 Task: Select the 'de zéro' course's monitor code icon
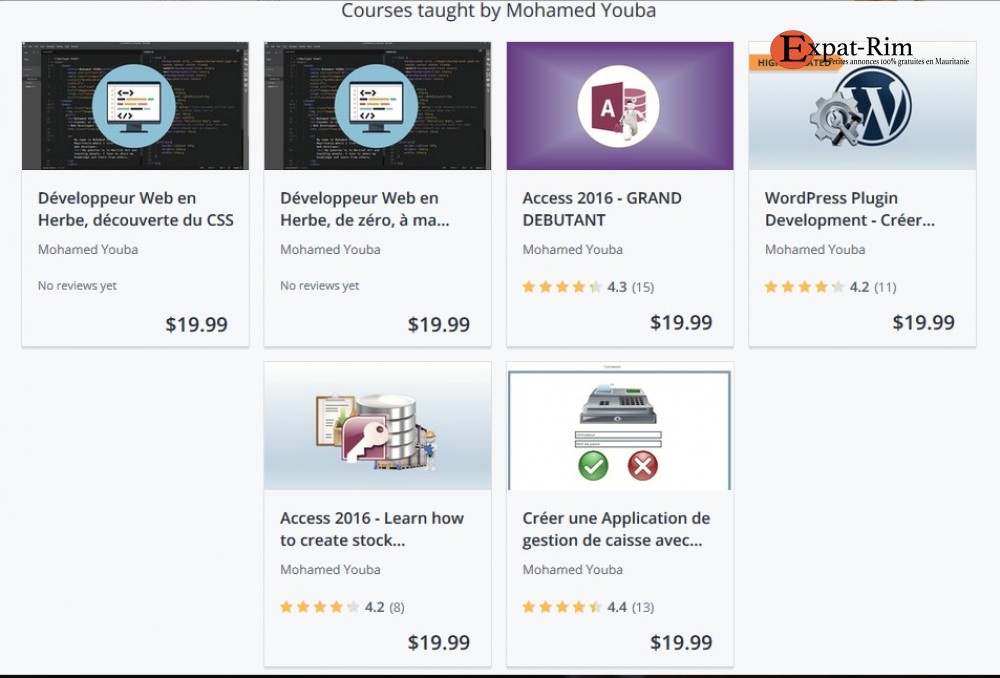pyautogui.click(x=376, y=106)
